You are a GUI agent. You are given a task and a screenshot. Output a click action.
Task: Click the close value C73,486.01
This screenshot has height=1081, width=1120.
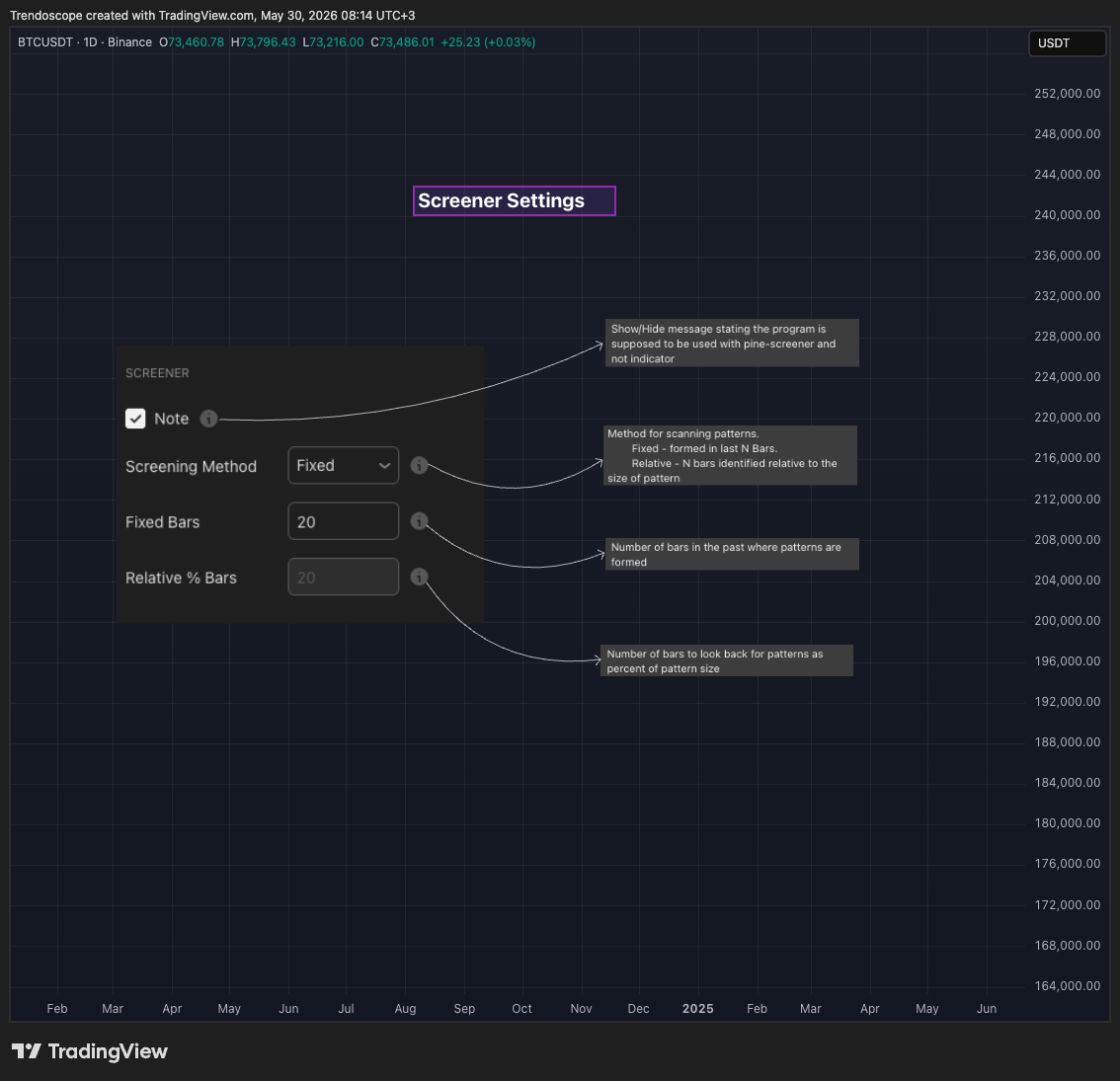pos(402,42)
